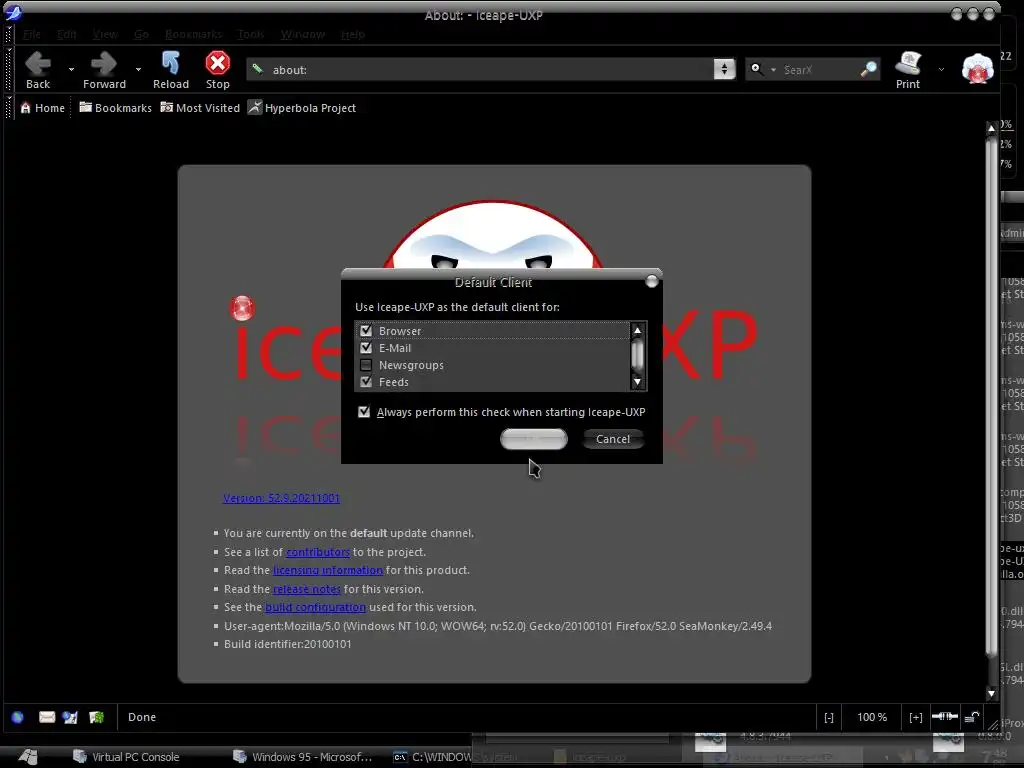Open the licensing information link
The width and height of the screenshot is (1024, 768).
[x=328, y=570]
